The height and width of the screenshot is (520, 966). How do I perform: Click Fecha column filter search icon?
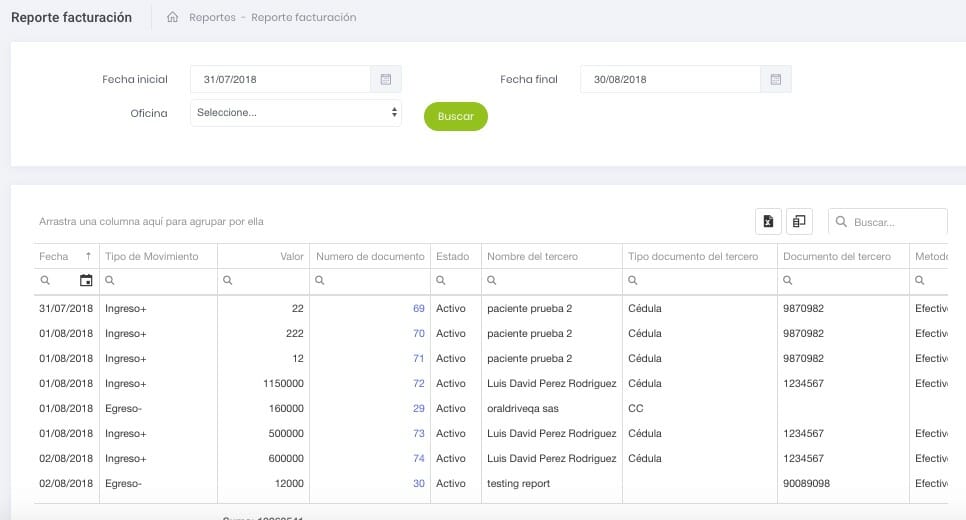tap(45, 281)
